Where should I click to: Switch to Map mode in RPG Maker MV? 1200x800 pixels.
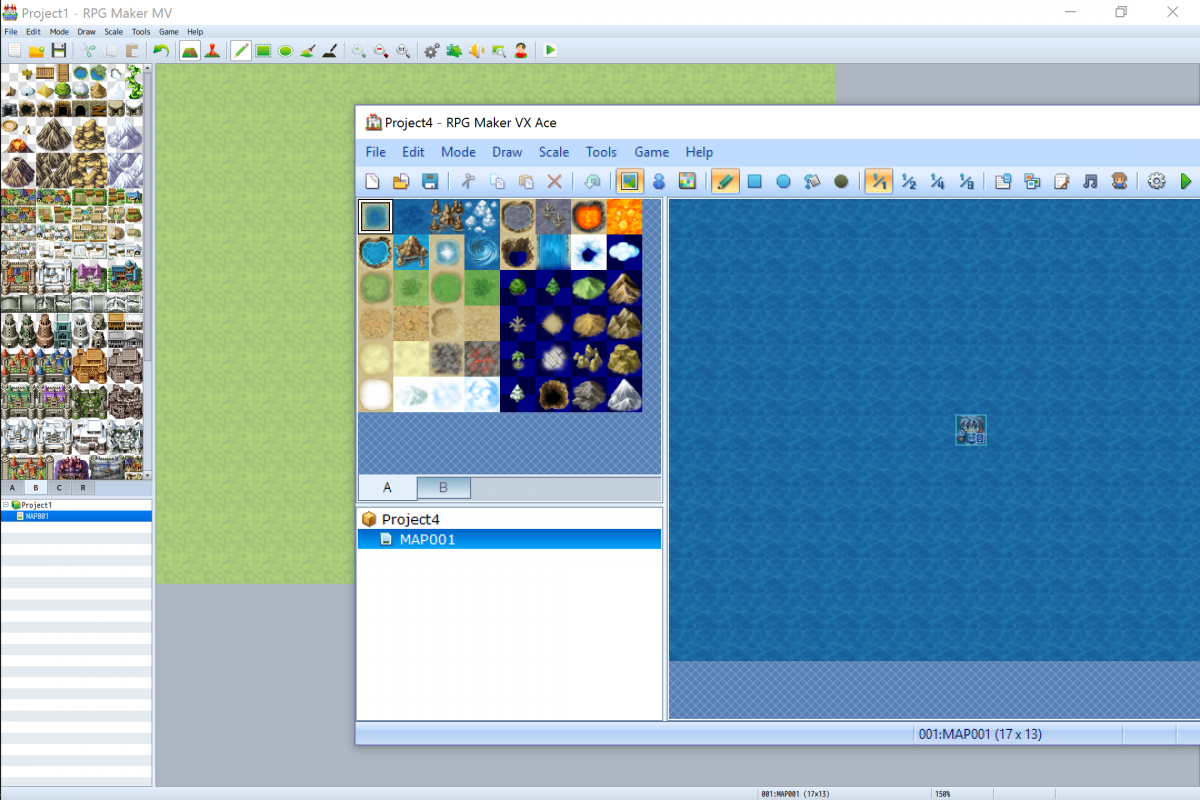point(190,50)
